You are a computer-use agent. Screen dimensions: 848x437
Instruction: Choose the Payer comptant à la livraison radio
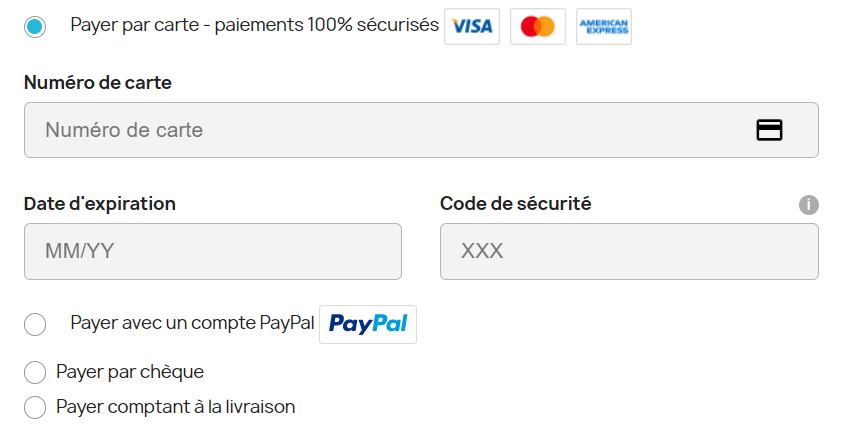(x=35, y=407)
